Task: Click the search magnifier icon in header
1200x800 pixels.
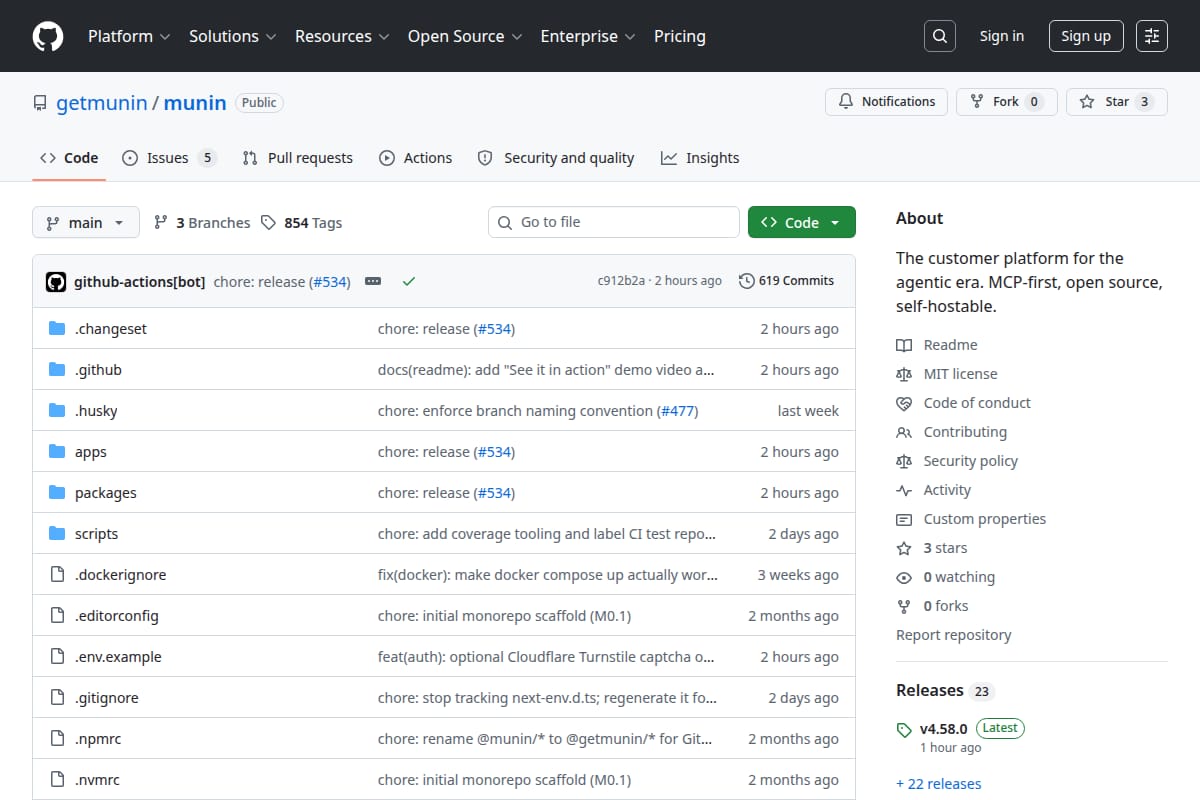Action: click(x=939, y=36)
